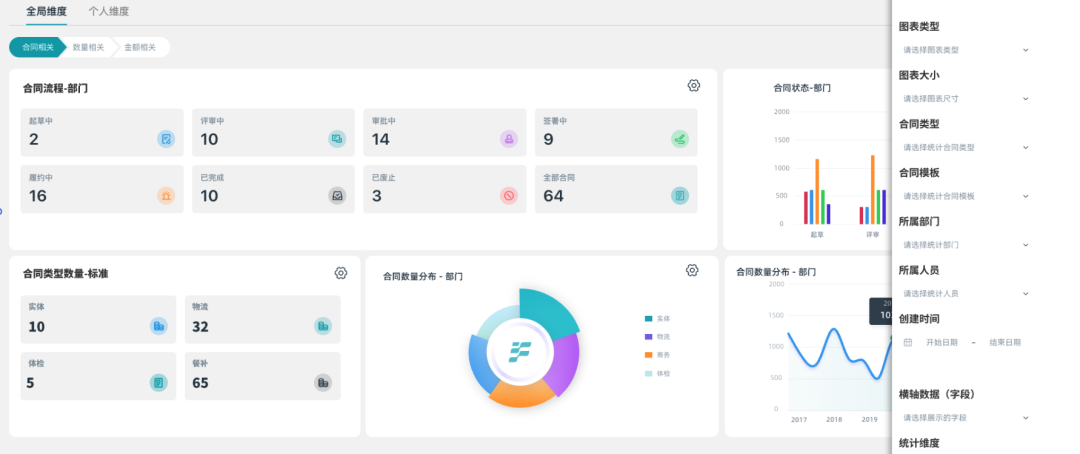The height and width of the screenshot is (454, 1080).
Task: Open the 审批中 stat card showing 14
Action: [445, 132]
